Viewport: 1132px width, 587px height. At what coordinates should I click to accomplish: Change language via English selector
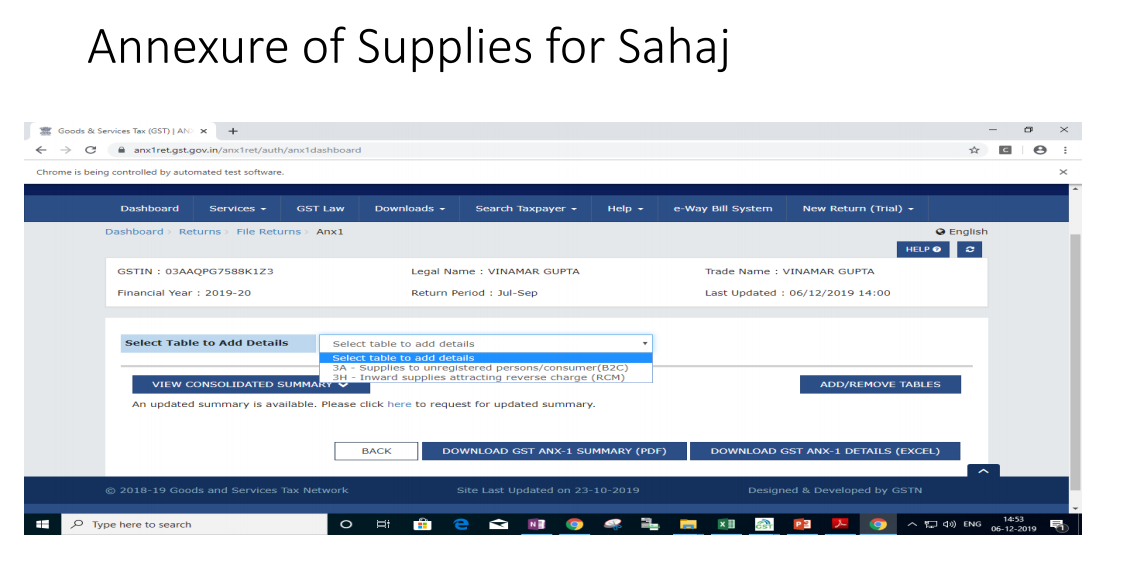tap(962, 232)
